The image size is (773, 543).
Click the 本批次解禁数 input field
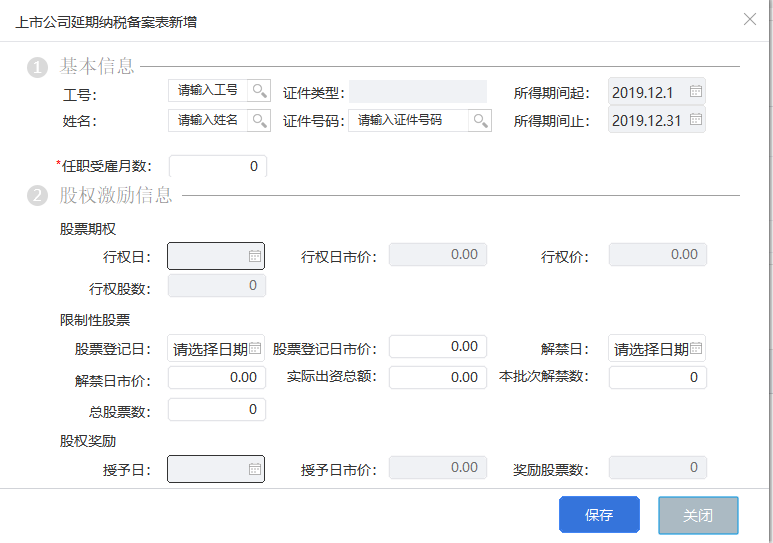tap(657, 378)
